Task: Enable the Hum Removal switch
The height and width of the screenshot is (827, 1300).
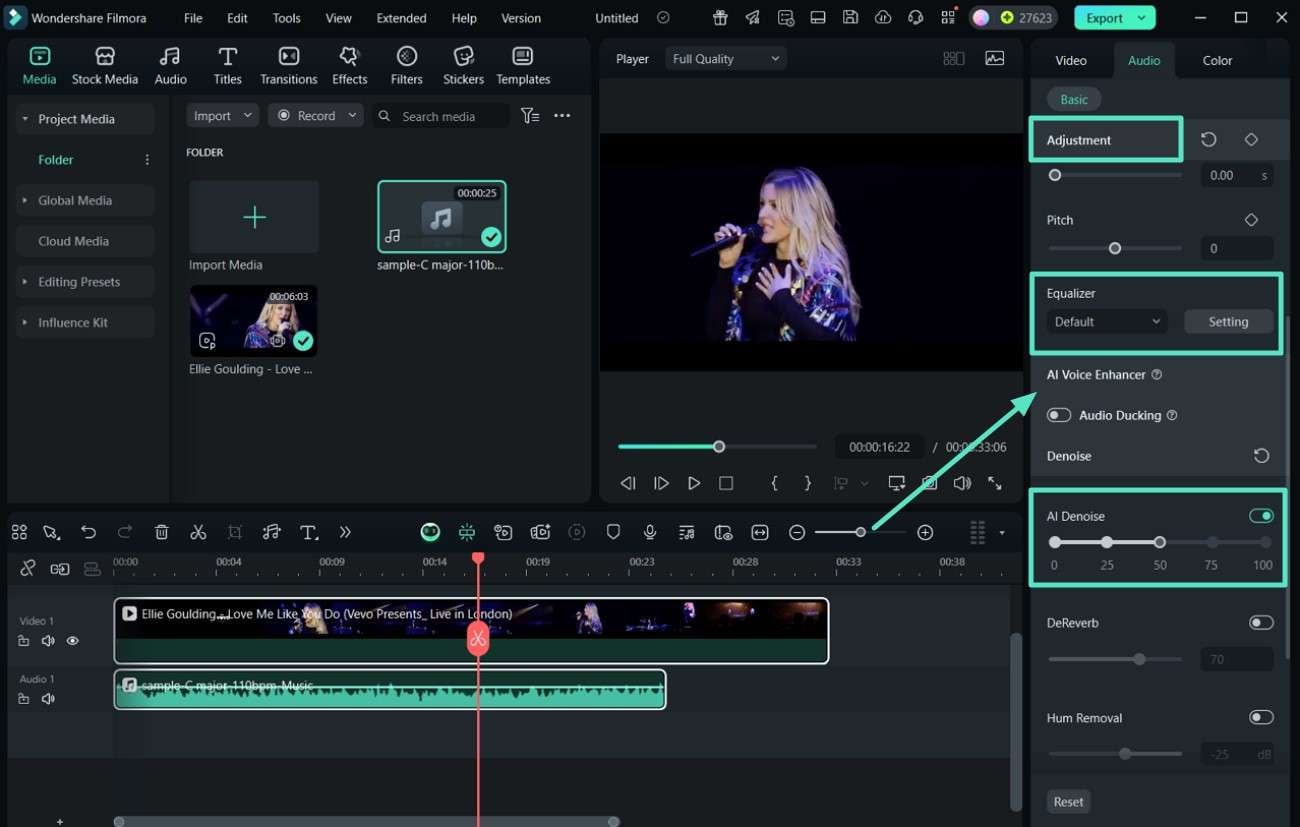Action: [x=1261, y=717]
